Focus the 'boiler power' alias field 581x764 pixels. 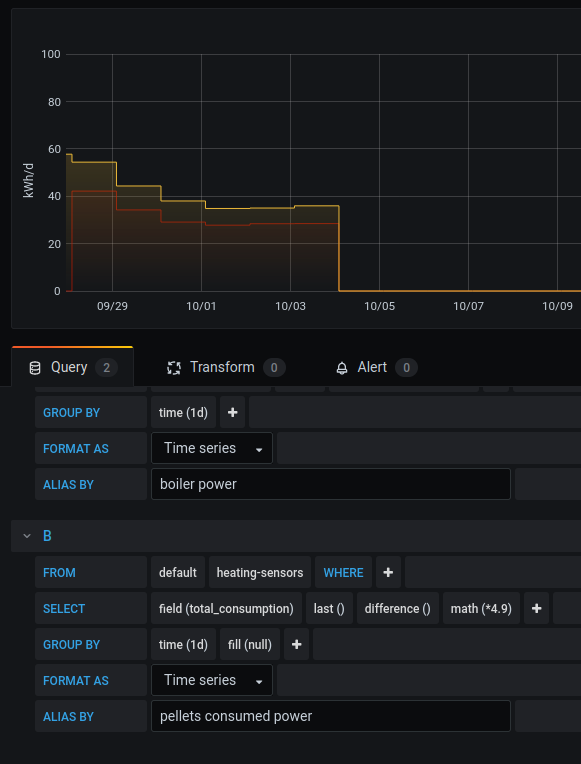[331, 484]
